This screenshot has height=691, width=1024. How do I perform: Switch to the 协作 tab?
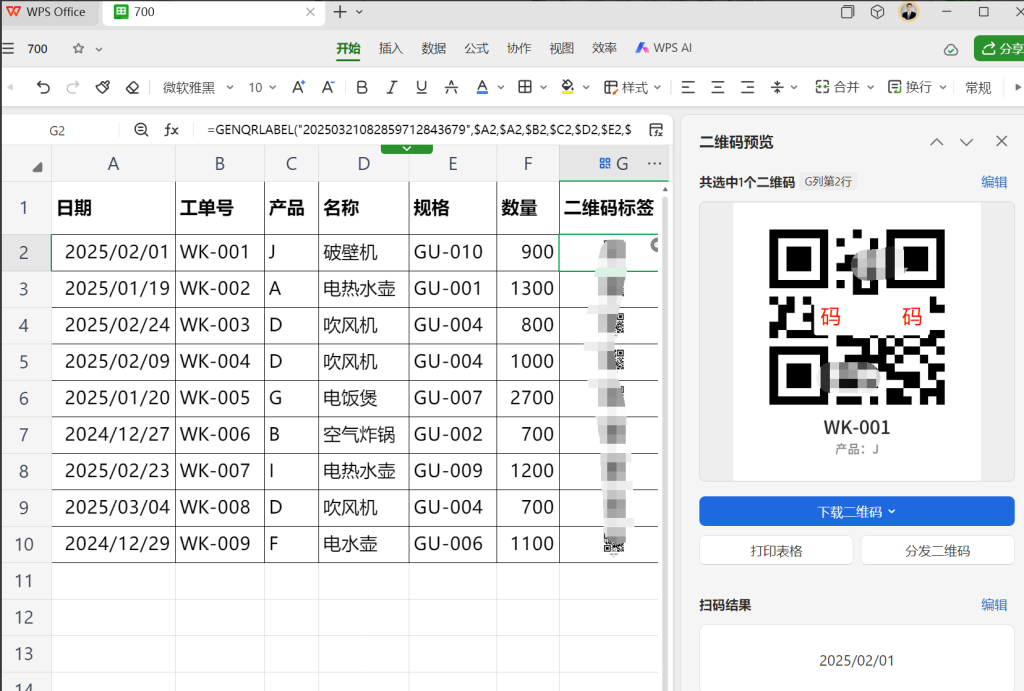519,48
